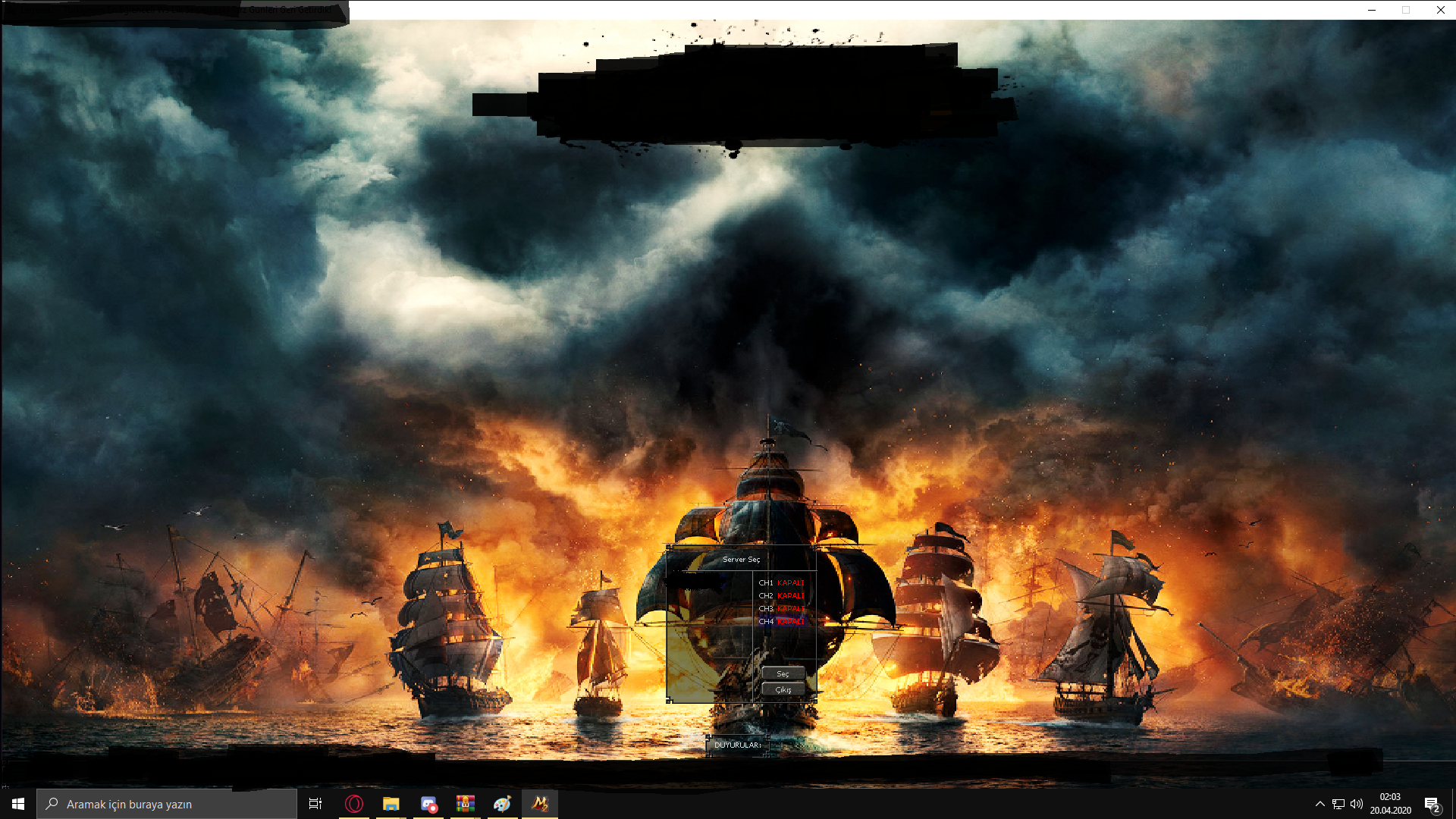Open the volume control tray icon
This screenshot has width=1456, height=819.
[1357, 804]
